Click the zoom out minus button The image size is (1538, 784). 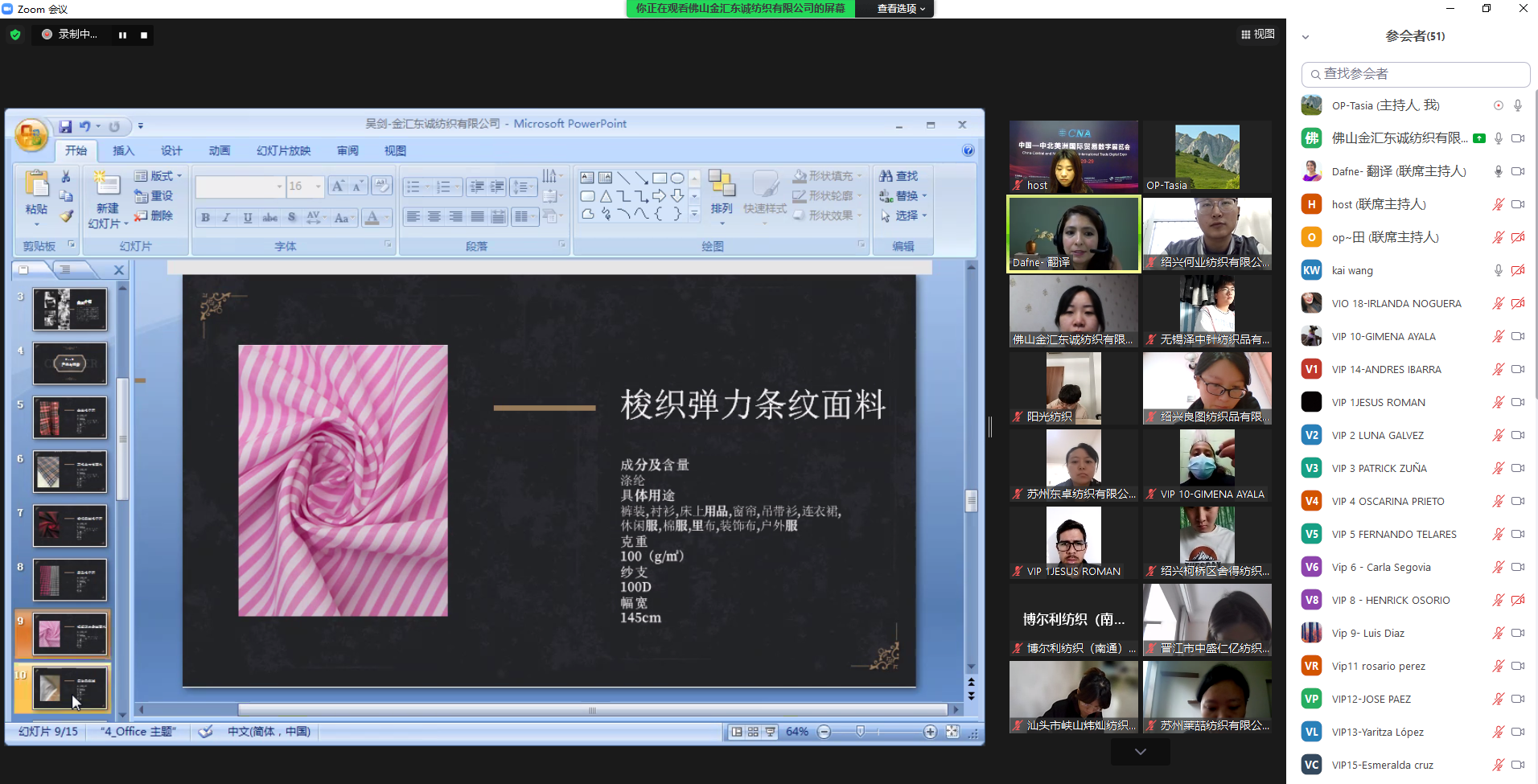click(824, 732)
